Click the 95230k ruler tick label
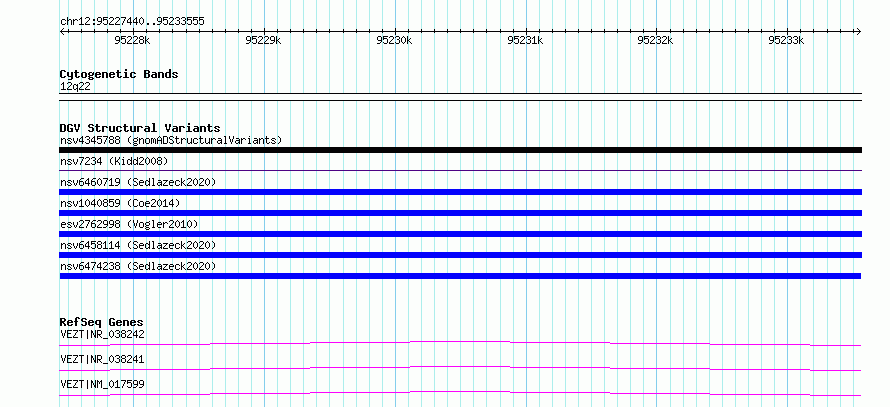Image resolution: width=890 pixels, height=407 pixels. coord(394,40)
